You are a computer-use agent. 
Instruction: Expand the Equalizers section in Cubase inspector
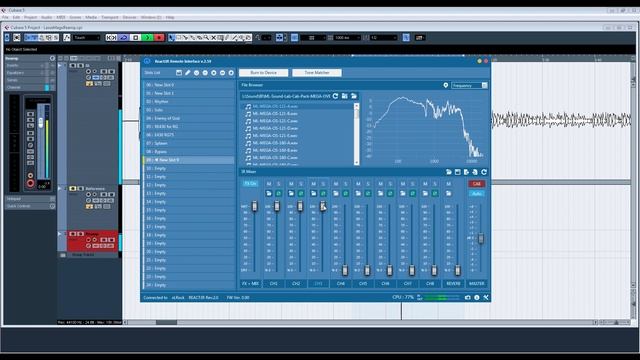30,73
